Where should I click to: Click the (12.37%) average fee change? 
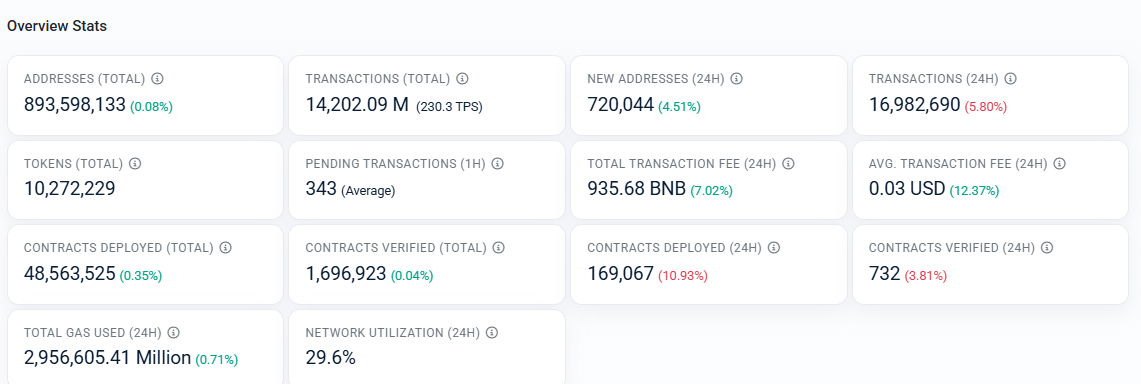tap(974, 191)
